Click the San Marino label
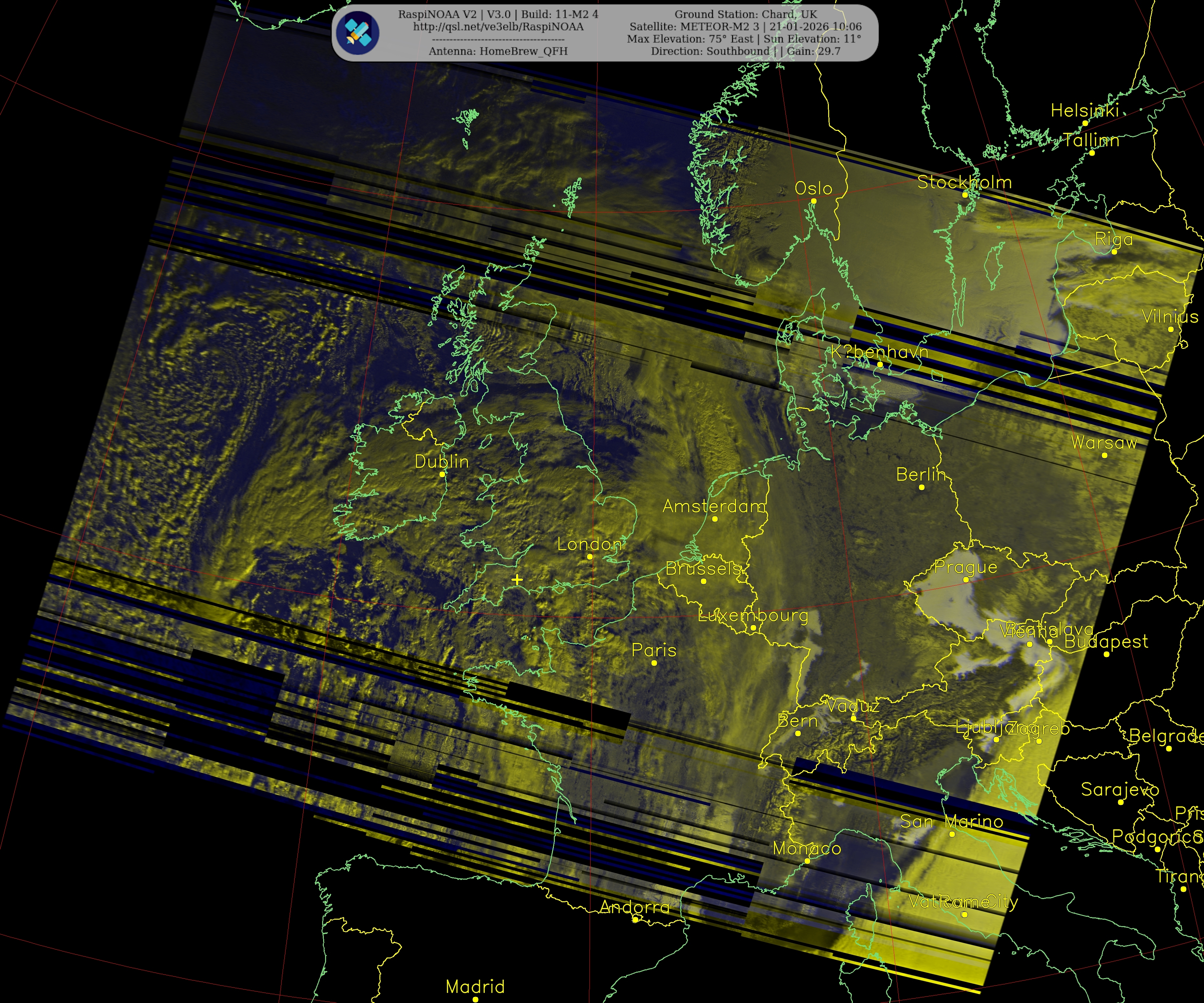This screenshot has width=1204, height=1003. click(952, 821)
